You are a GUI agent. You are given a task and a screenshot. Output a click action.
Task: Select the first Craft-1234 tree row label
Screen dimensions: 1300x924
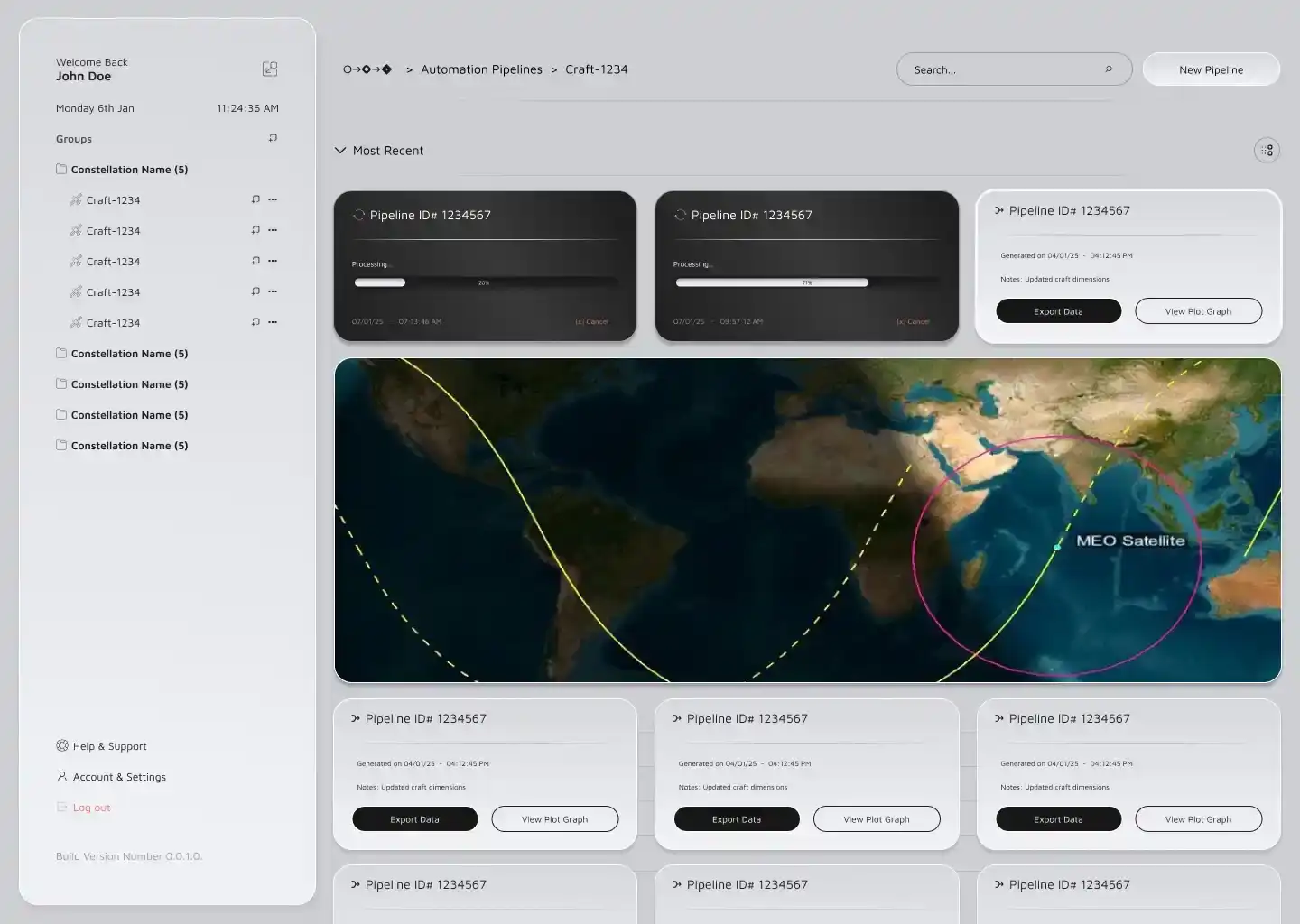[x=113, y=200]
